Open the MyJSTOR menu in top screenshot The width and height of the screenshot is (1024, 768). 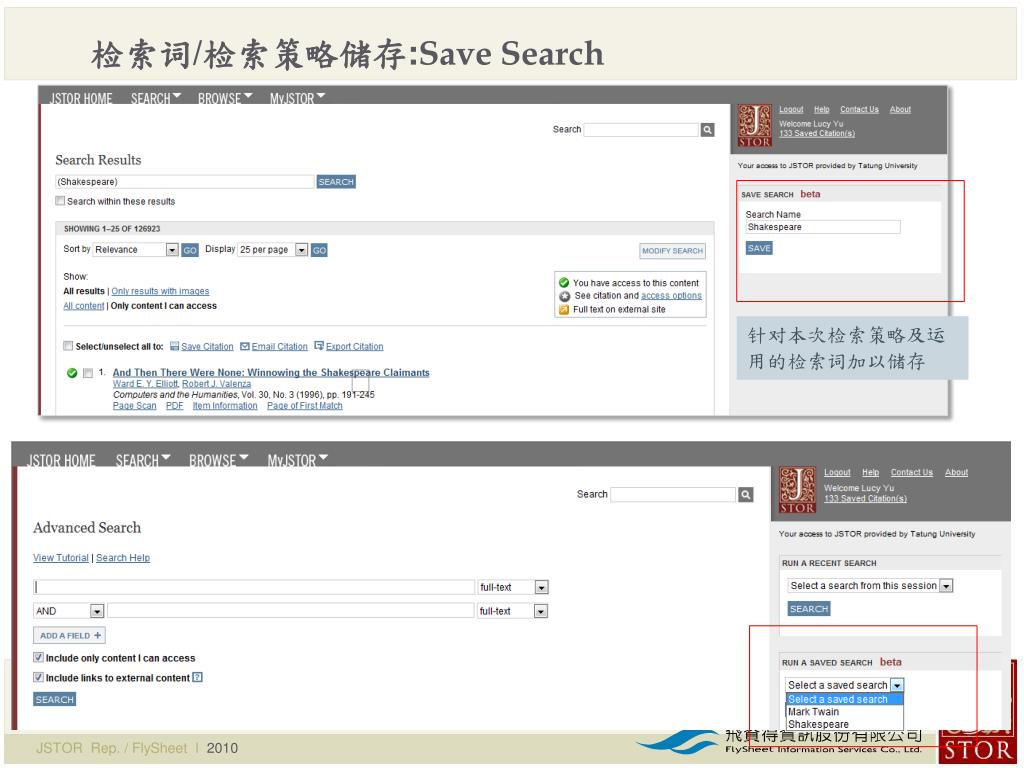click(x=297, y=99)
